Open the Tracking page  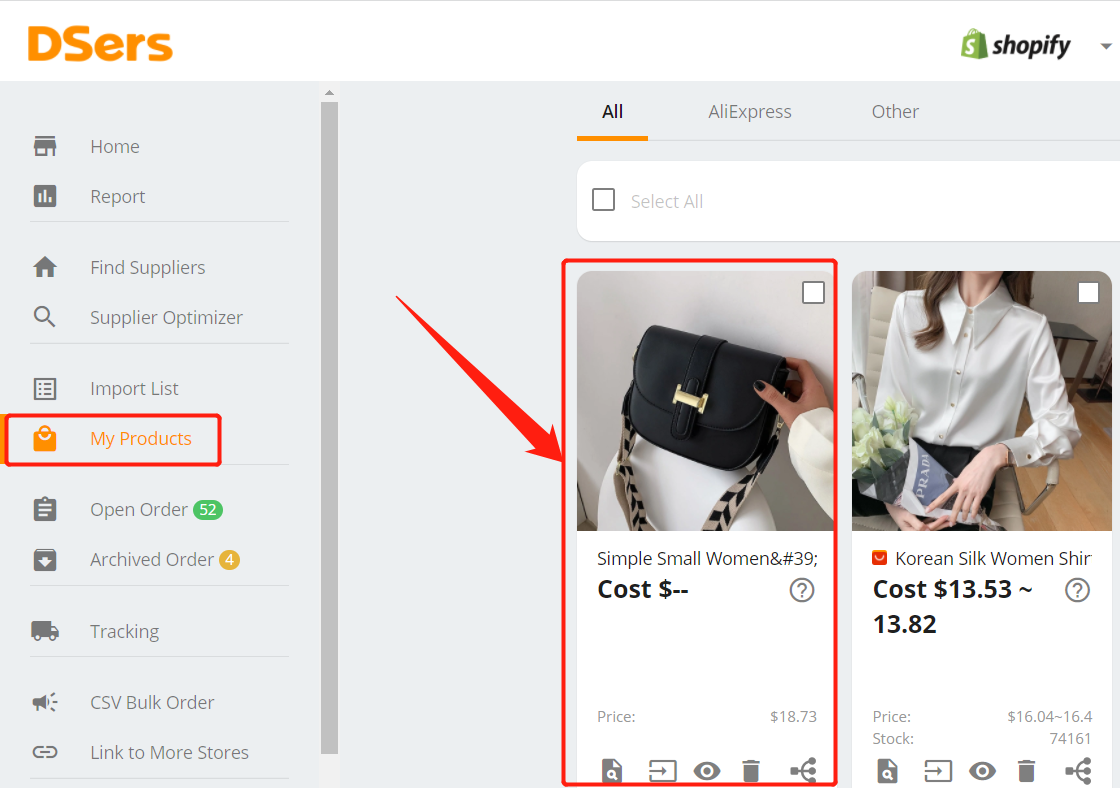[124, 632]
